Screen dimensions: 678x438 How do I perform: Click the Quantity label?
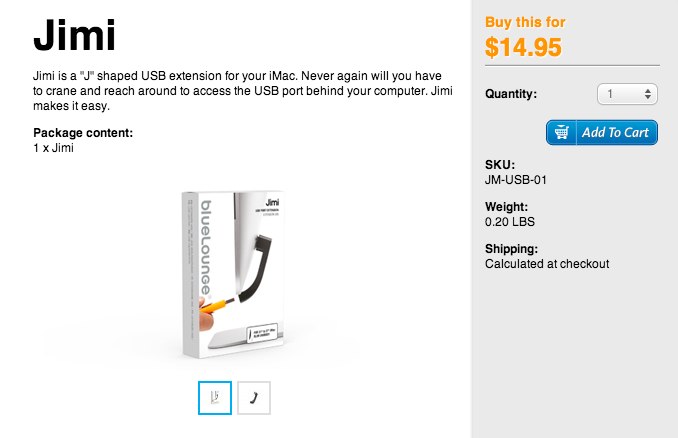511,94
